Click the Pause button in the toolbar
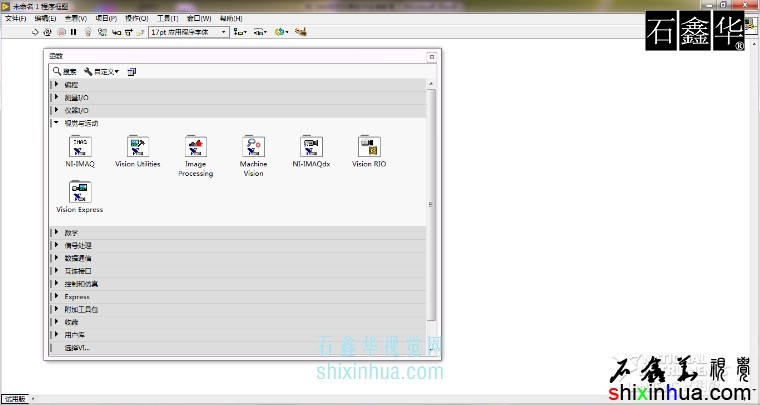The image size is (760, 405). (x=74, y=32)
